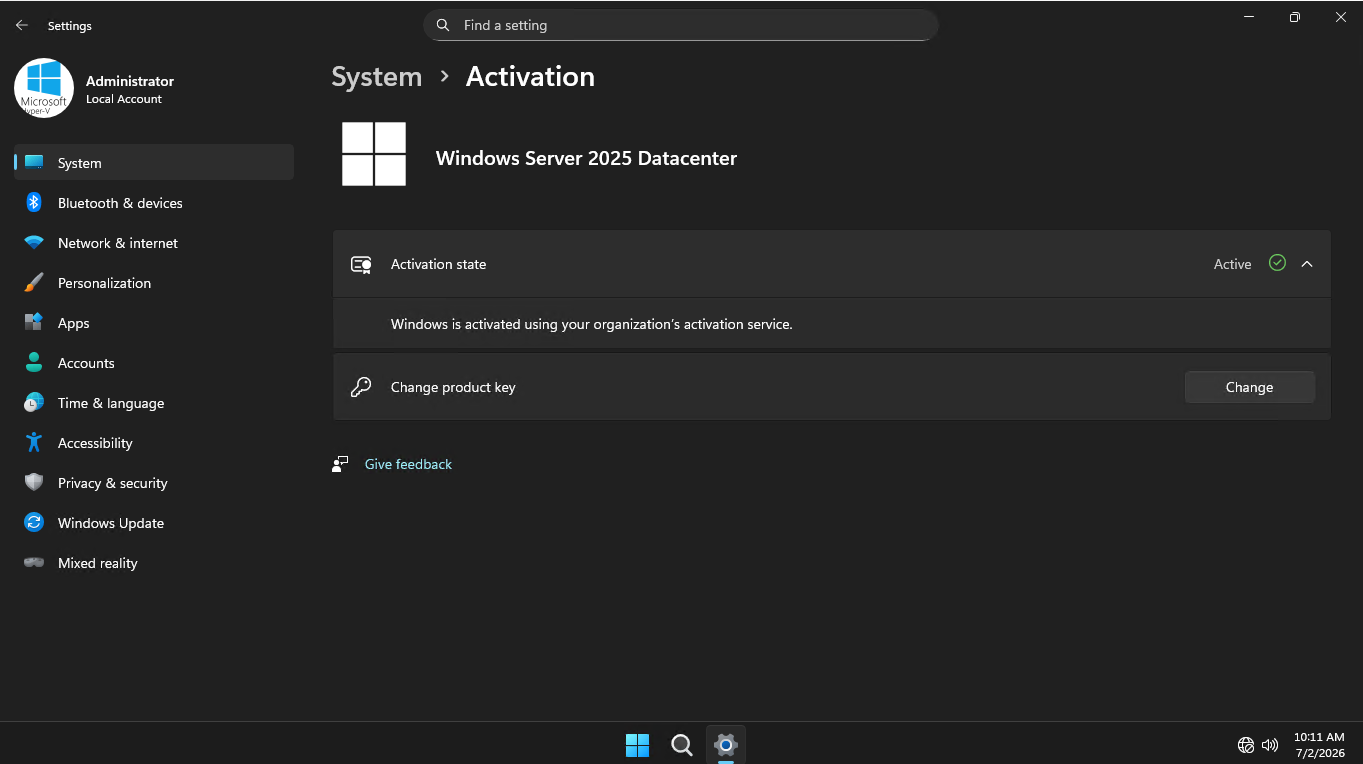1363x764 pixels.
Task: Open the Give feedback link
Action: pyautogui.click(x=408, y=464)
